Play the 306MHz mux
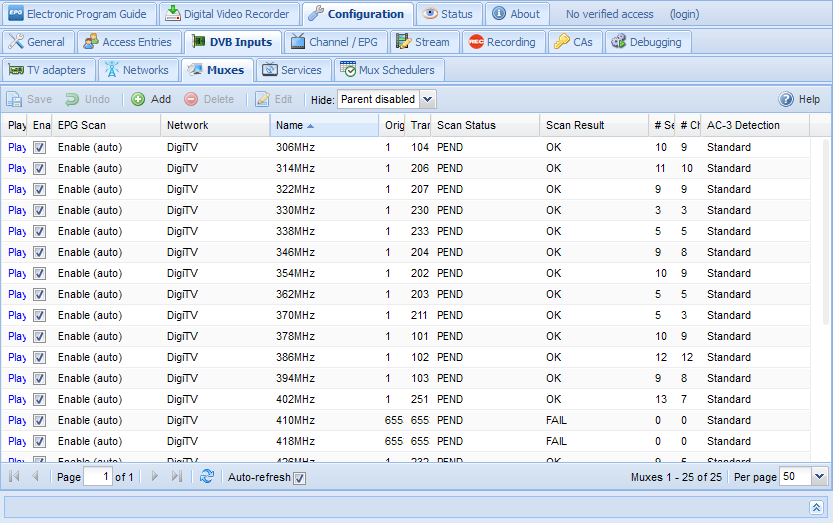Screen dimensions: 833x523 [17, 147]
